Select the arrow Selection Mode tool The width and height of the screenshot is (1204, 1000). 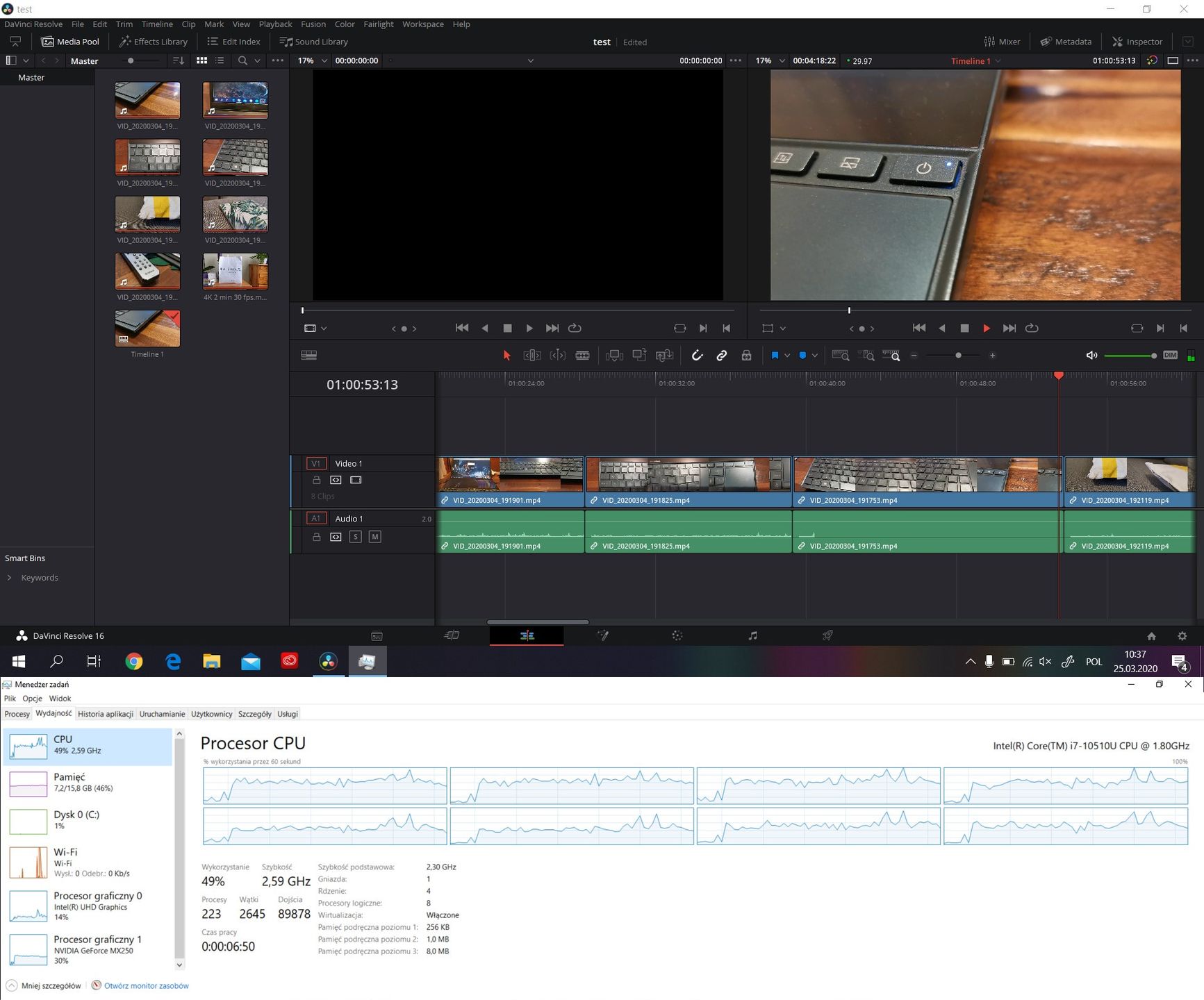(x=506, y=356)
